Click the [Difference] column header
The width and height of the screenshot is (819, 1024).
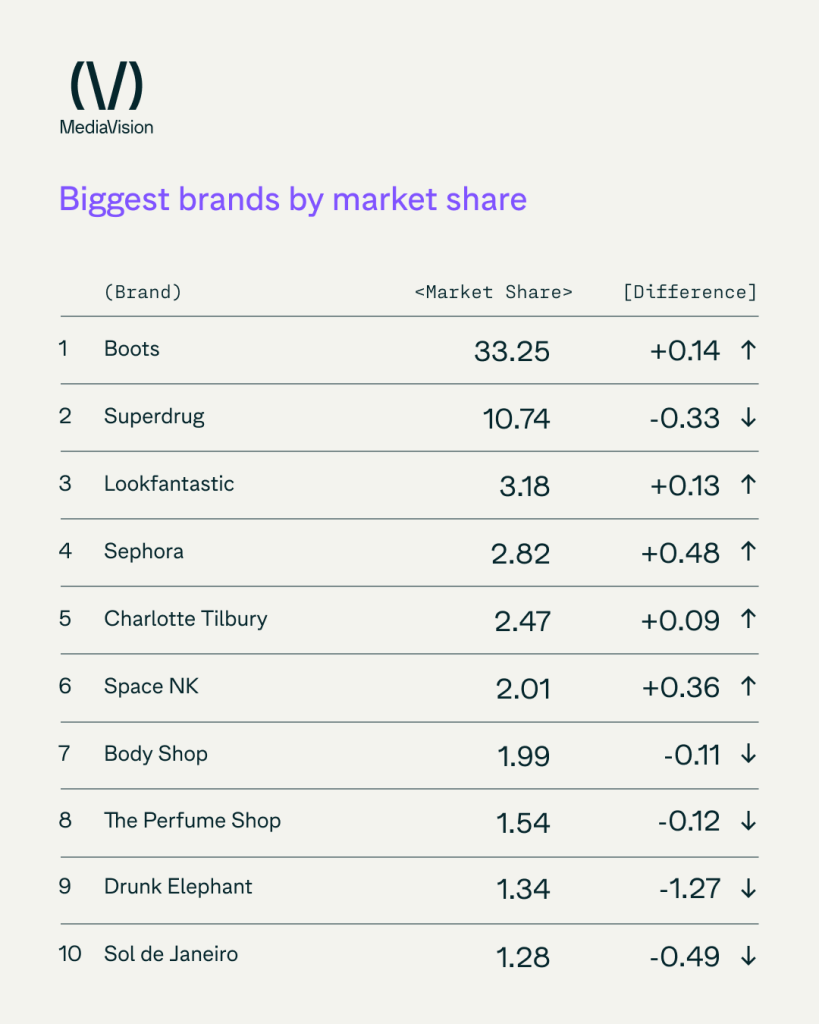(x=689, y=292)
